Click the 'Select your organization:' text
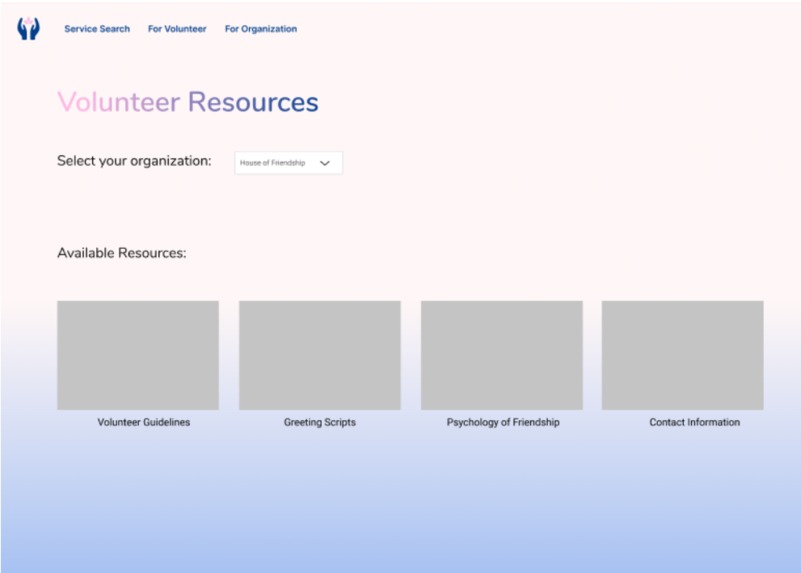This screenshot has height=573, width=801. pyautogui.click(x=134, y=161)
